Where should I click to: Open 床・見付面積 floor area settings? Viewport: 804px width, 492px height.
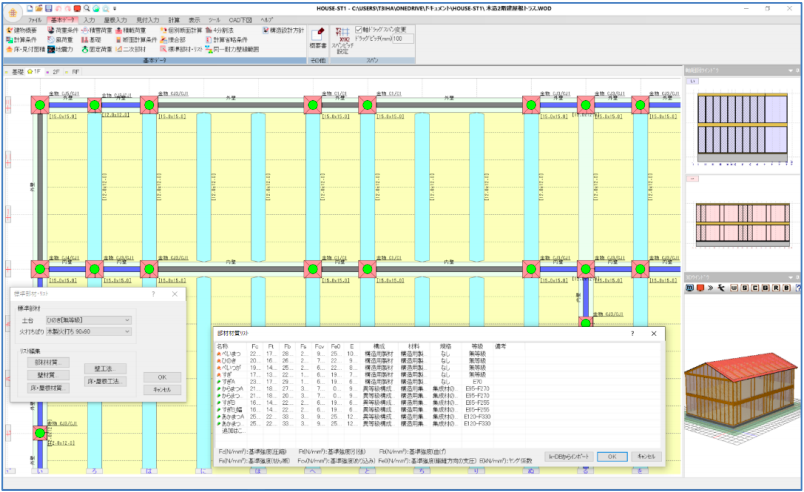(x=26, y=49)
